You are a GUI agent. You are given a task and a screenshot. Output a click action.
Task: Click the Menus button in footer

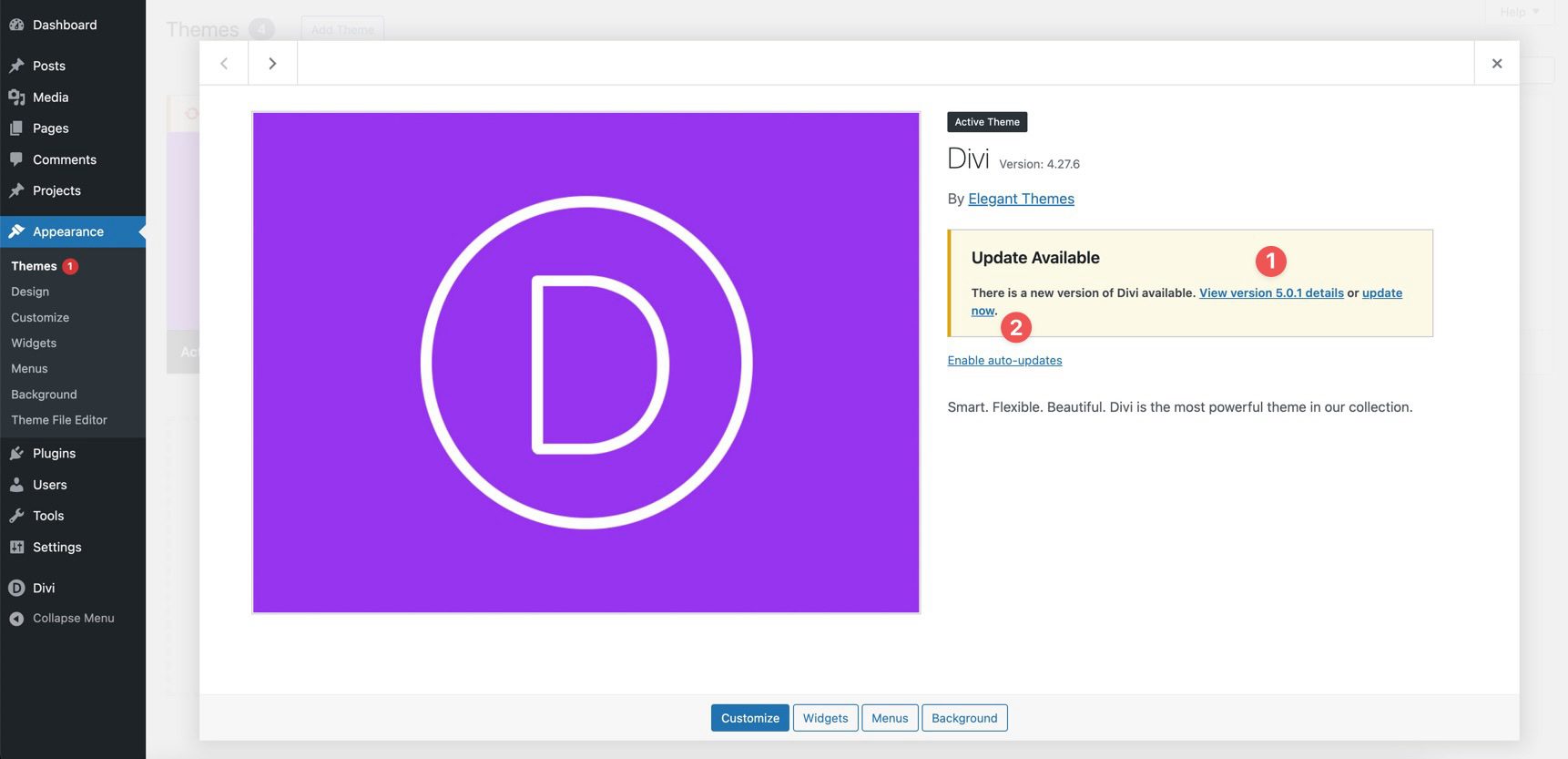(x=890, y=718)
